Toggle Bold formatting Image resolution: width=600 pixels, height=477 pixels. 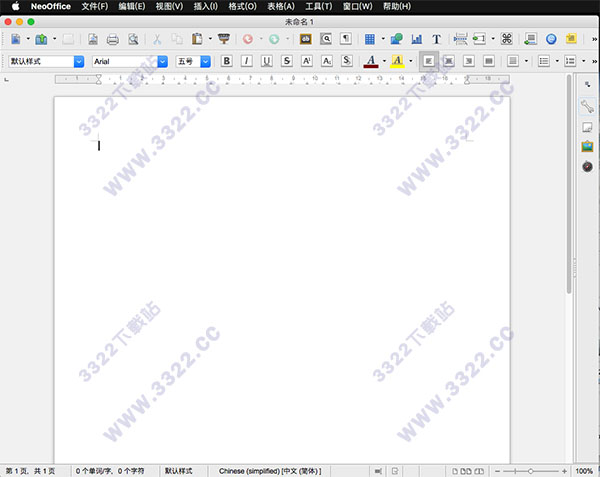pos(227,61)
